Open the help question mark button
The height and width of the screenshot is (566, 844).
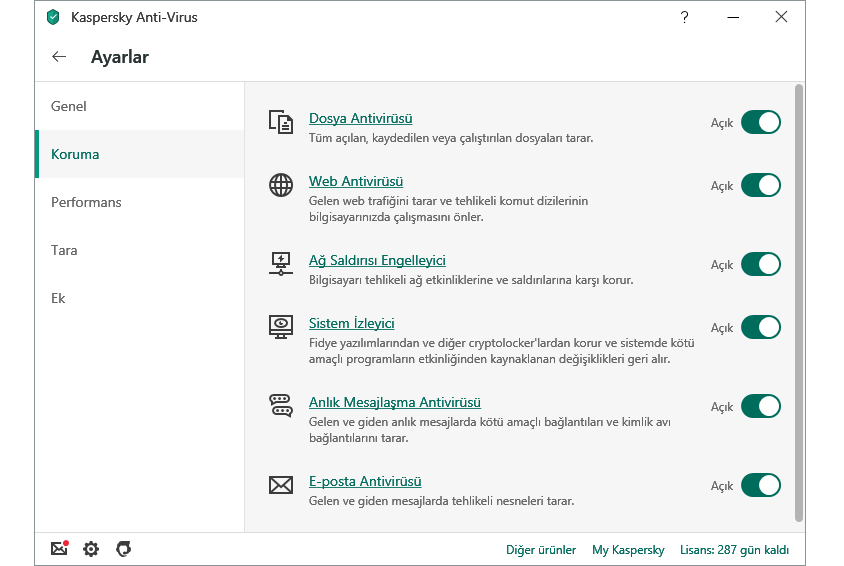pos(684,17)
